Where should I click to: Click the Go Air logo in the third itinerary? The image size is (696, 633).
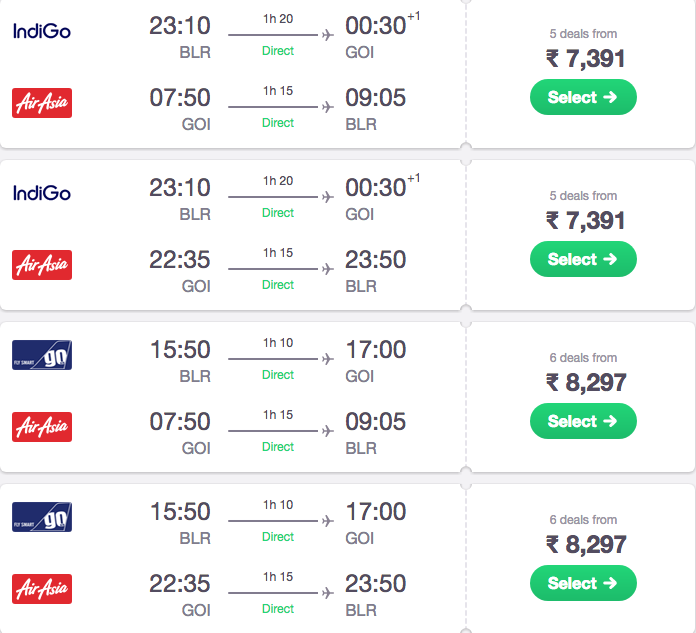point(42,355)
